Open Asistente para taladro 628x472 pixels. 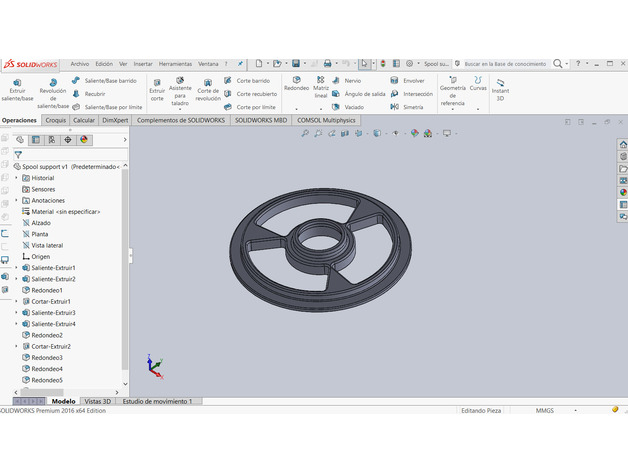[x=180, y=93]
